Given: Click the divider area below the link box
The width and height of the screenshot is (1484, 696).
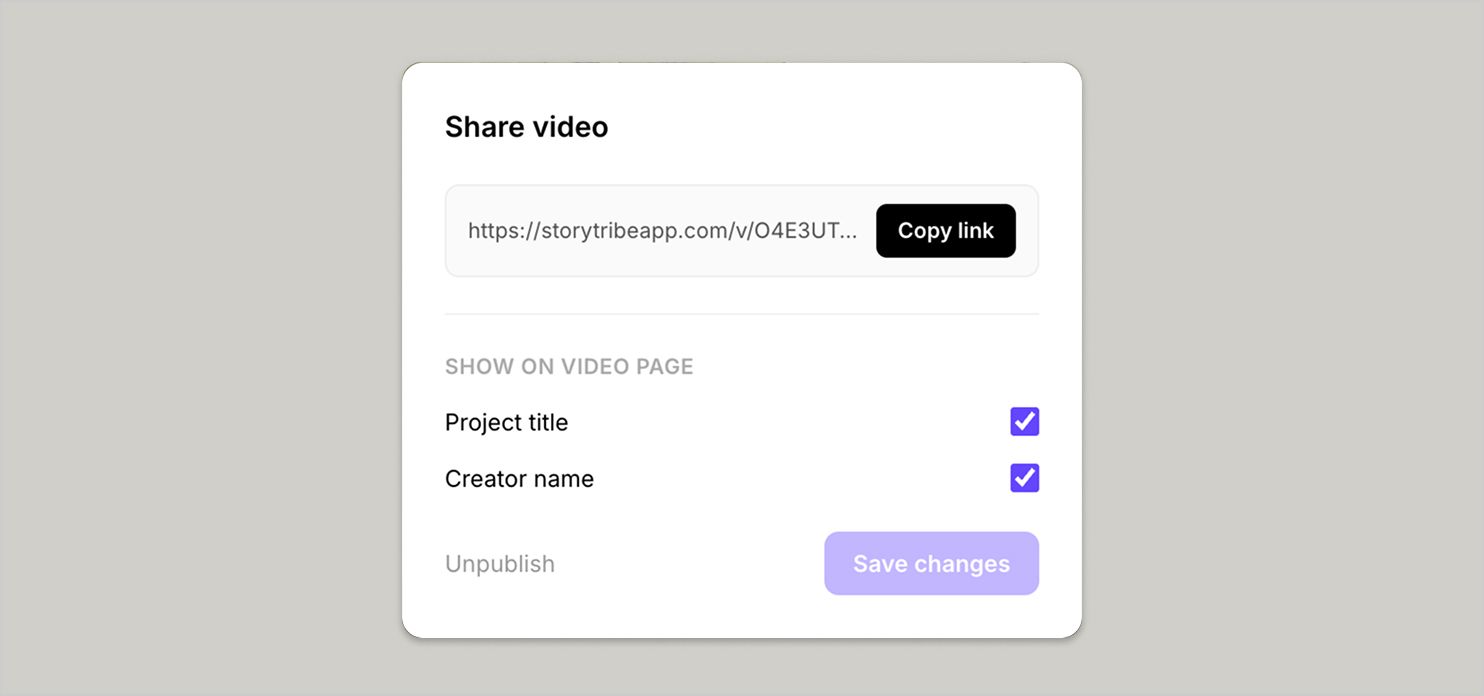Looking at the screenshot, I should [x=741, y=312].
